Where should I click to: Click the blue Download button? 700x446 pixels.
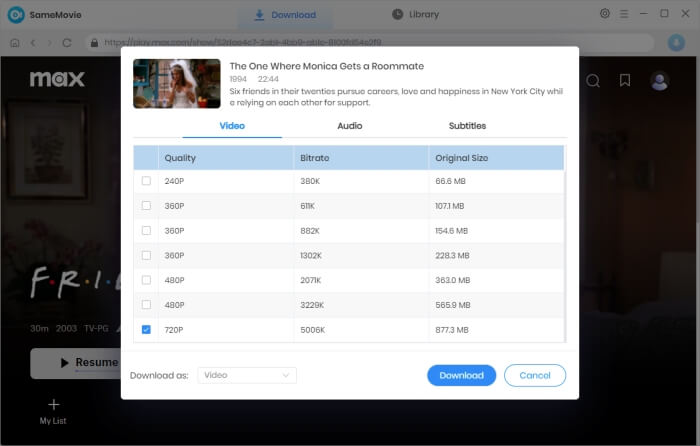(461, 375)
